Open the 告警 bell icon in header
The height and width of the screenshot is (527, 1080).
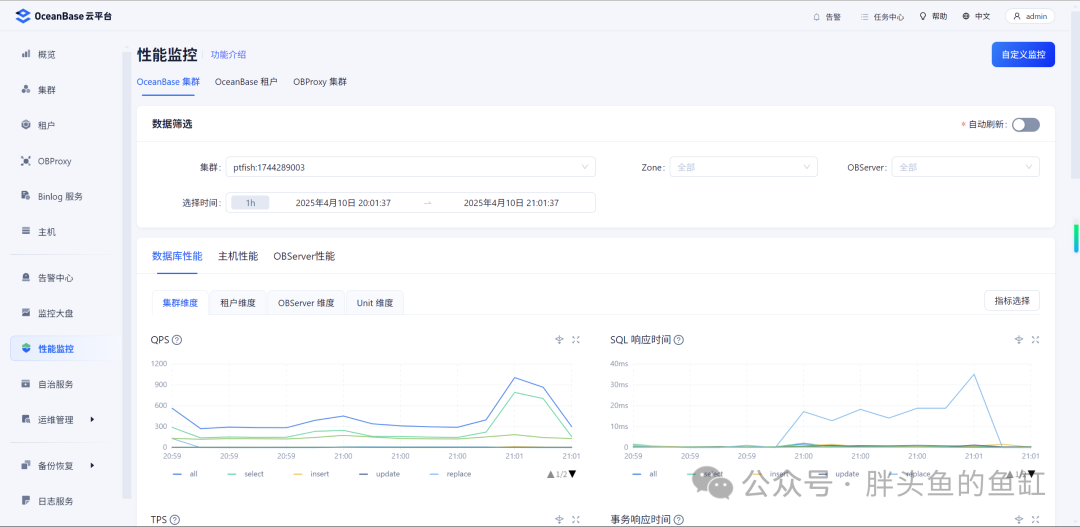(x=817, y=17)
